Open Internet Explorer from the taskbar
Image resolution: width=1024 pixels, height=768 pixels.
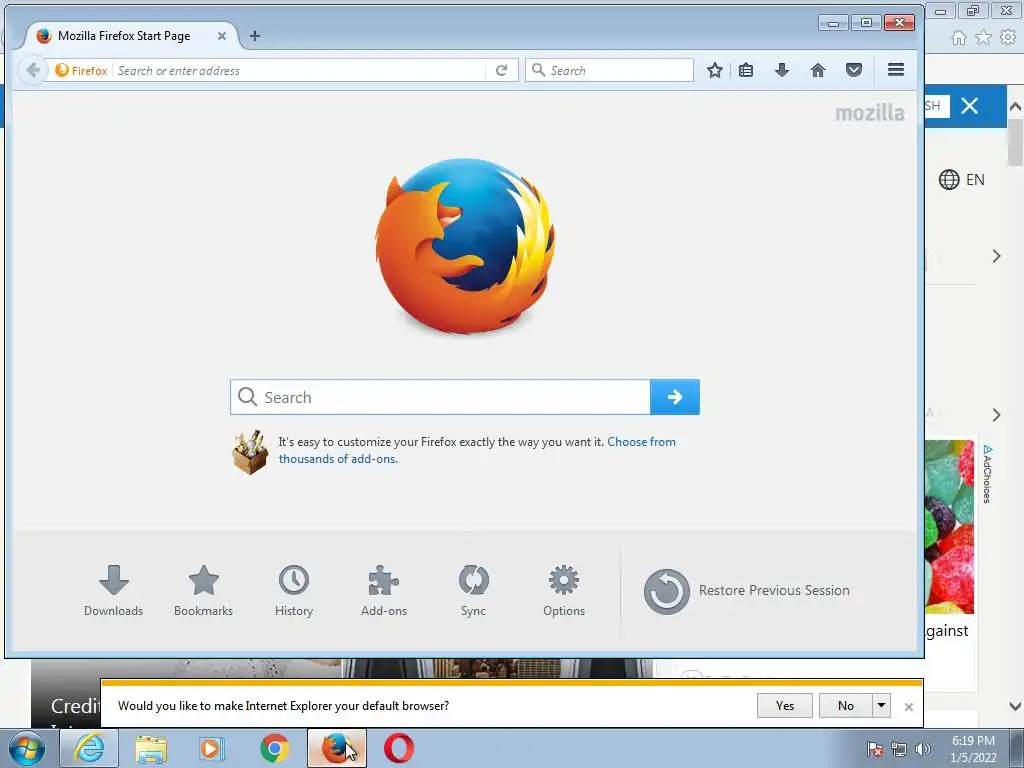89,748
